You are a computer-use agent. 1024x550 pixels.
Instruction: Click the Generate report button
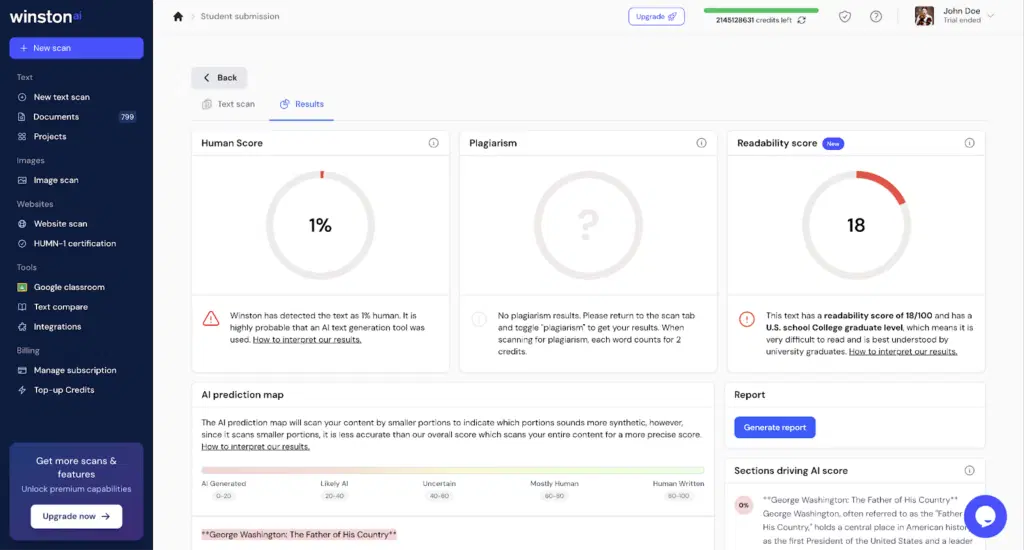[x=775, y=427]
